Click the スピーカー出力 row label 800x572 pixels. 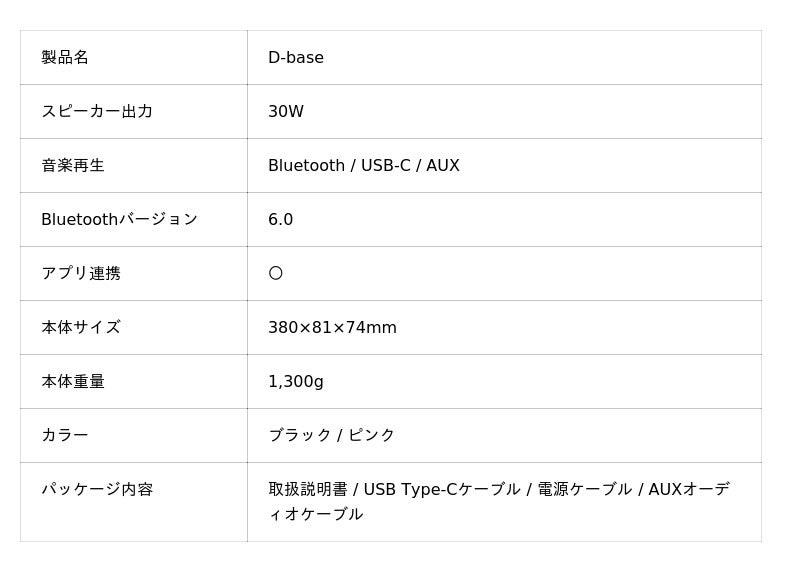coord(97,112)
